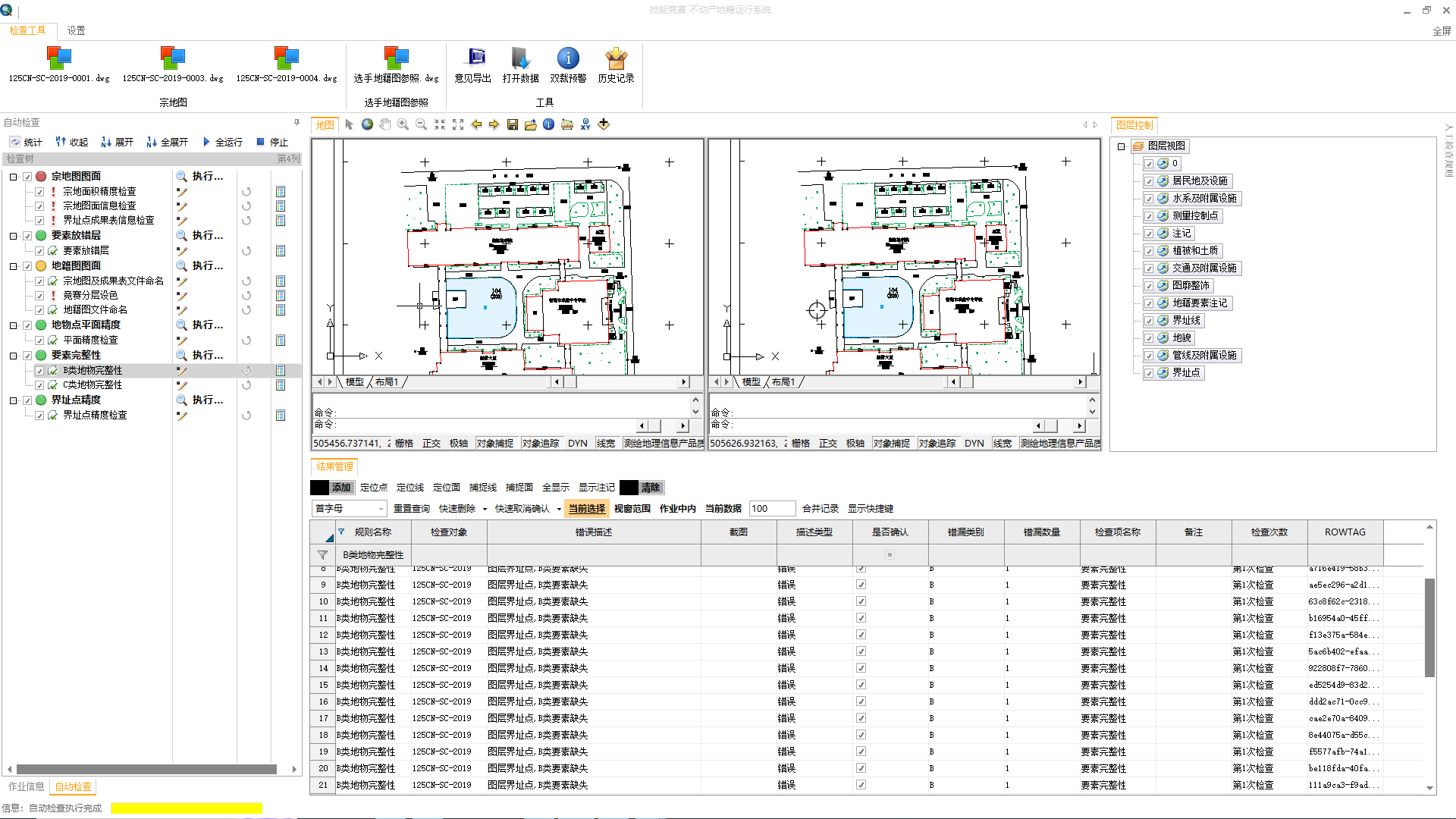Open the 首字母 dropdown
The width and height of the screenshot is (1456, 819).
pos(350,509)
